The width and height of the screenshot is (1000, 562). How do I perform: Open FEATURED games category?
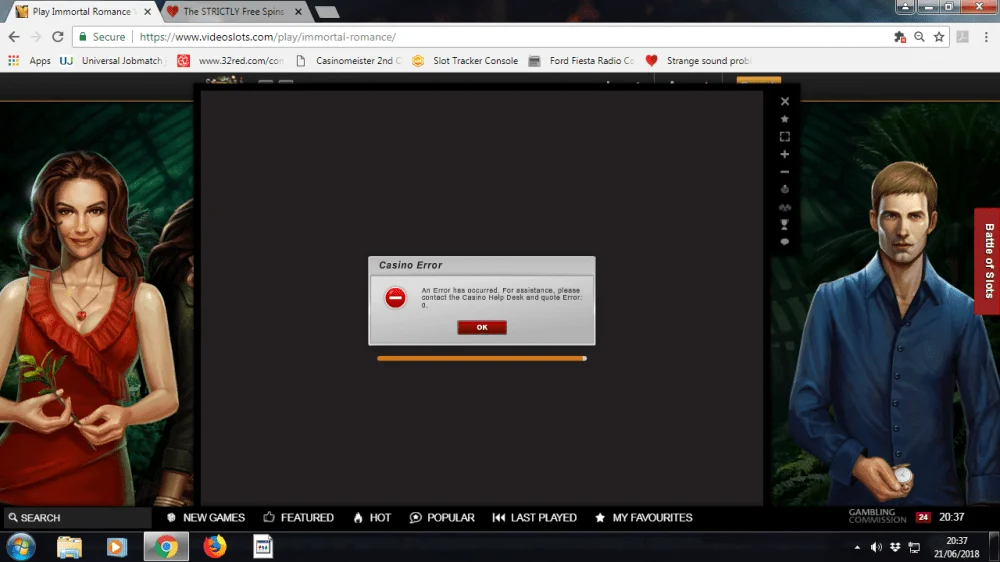pos(298,517)
